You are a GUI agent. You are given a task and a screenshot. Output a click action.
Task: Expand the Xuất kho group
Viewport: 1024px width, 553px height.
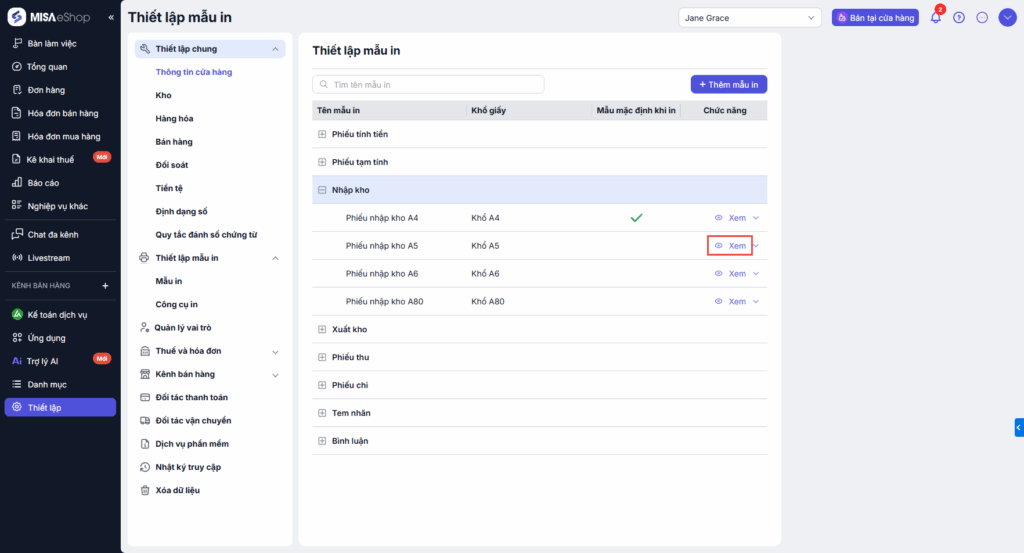pos(322,329)
